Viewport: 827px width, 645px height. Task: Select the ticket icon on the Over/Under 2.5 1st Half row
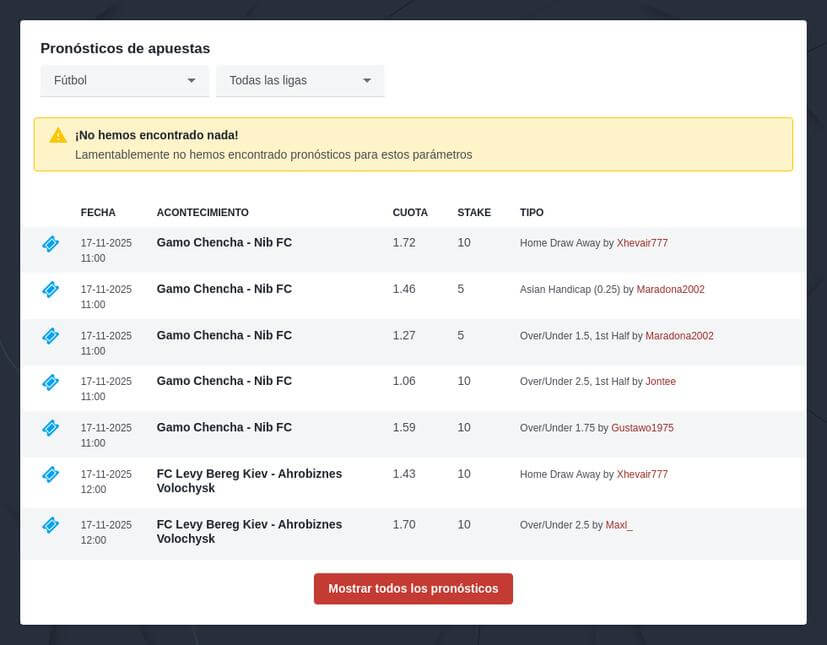click(50, 383)
